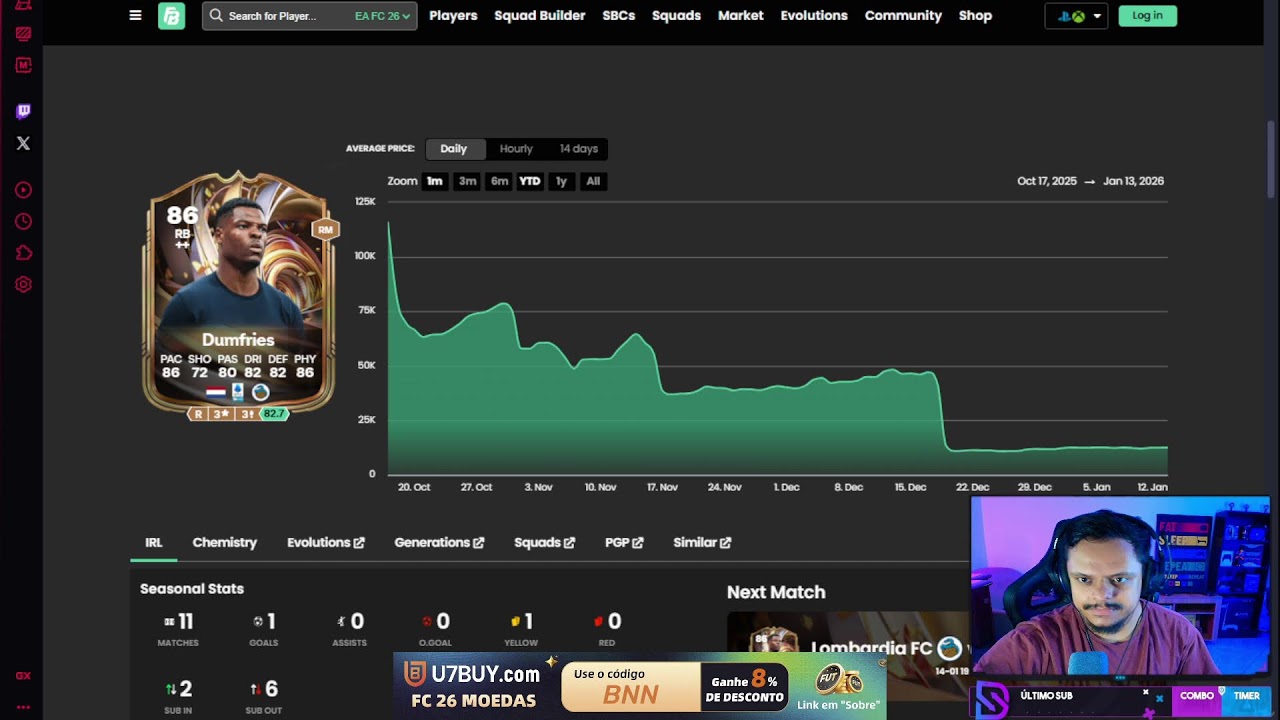Click the red M icon in the sidebar
The image size is (1280, 720).
(x=23, y=65)
